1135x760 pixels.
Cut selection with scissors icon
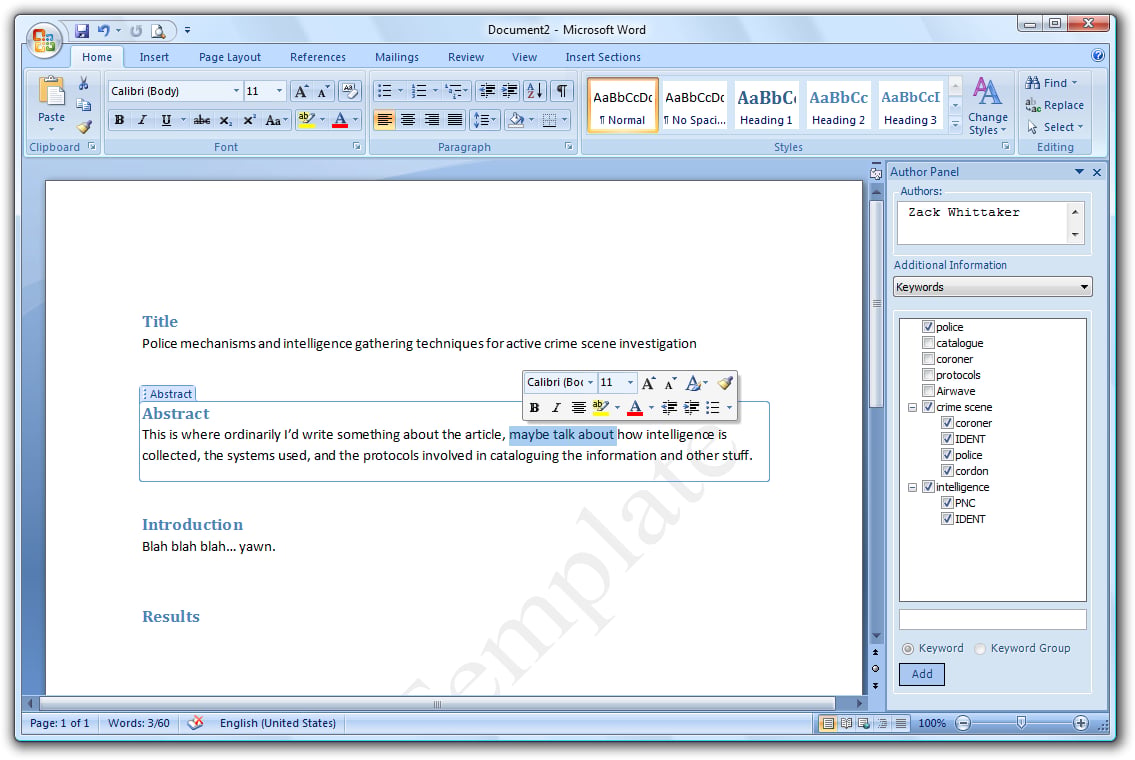[84, 83]
